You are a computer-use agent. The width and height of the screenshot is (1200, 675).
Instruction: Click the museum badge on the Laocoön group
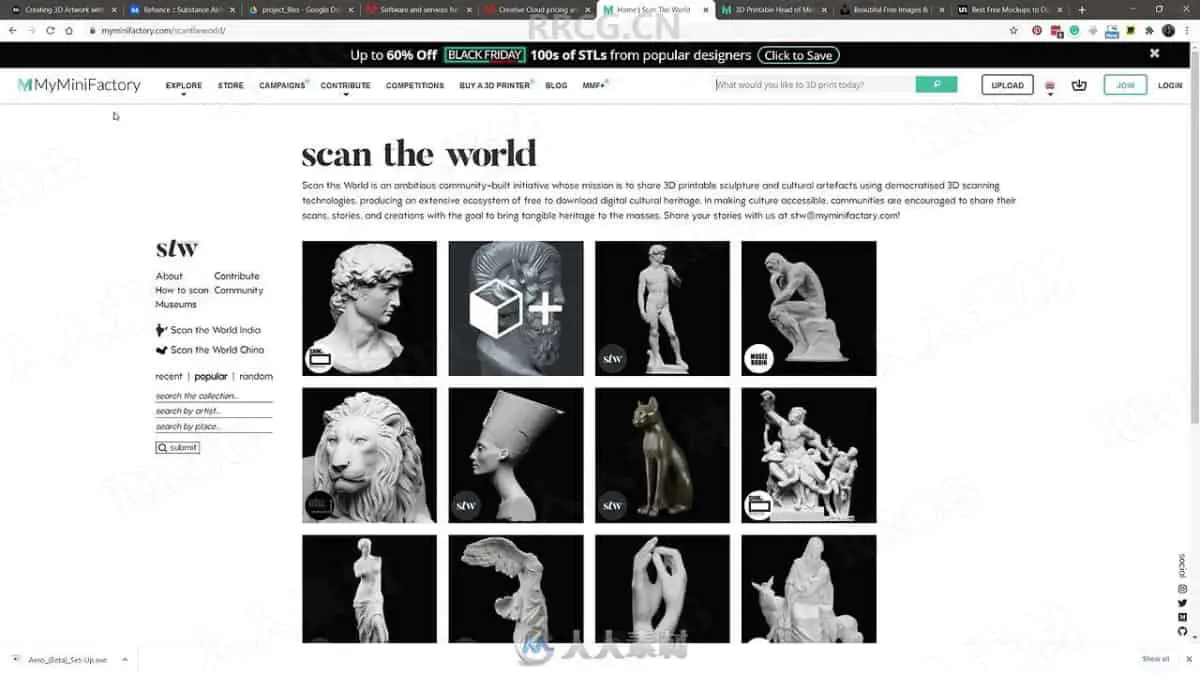(758, 505)
